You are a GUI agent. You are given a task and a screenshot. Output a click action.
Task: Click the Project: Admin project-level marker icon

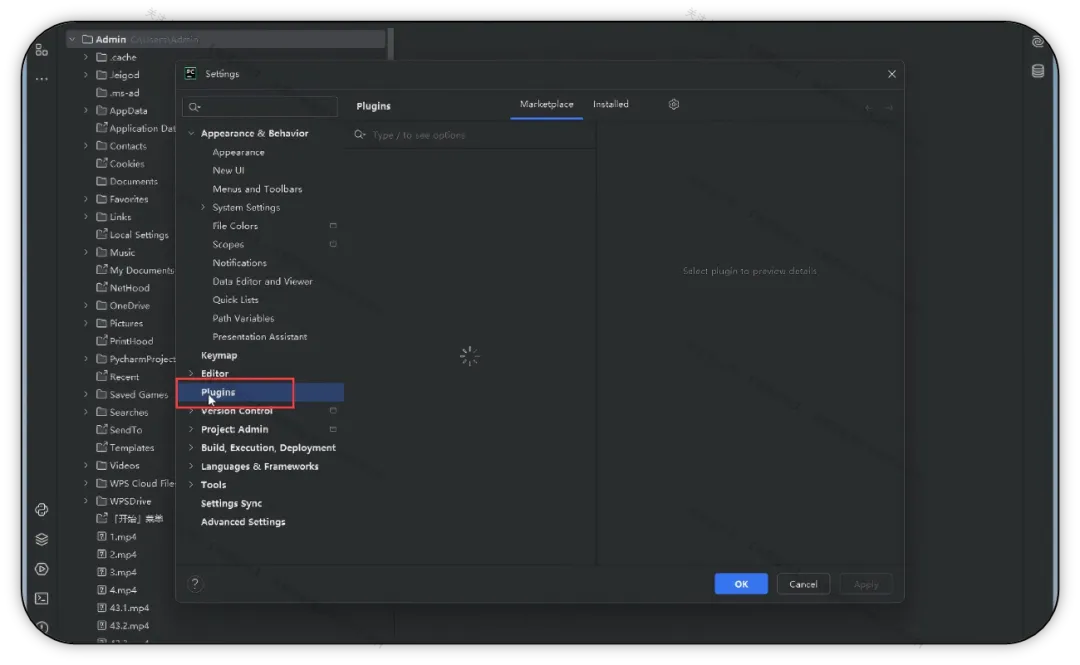click(333, 429)
